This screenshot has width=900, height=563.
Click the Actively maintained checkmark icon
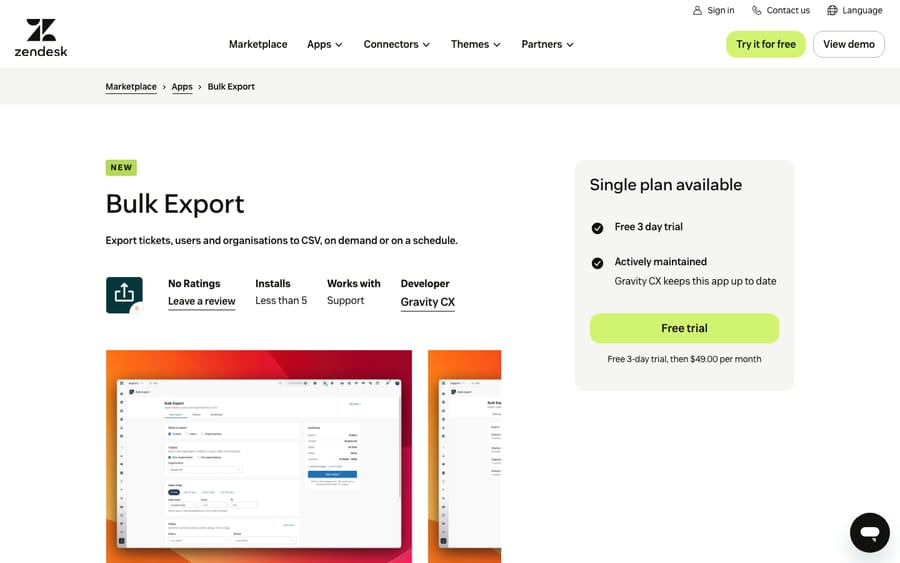tap(597, 263)
